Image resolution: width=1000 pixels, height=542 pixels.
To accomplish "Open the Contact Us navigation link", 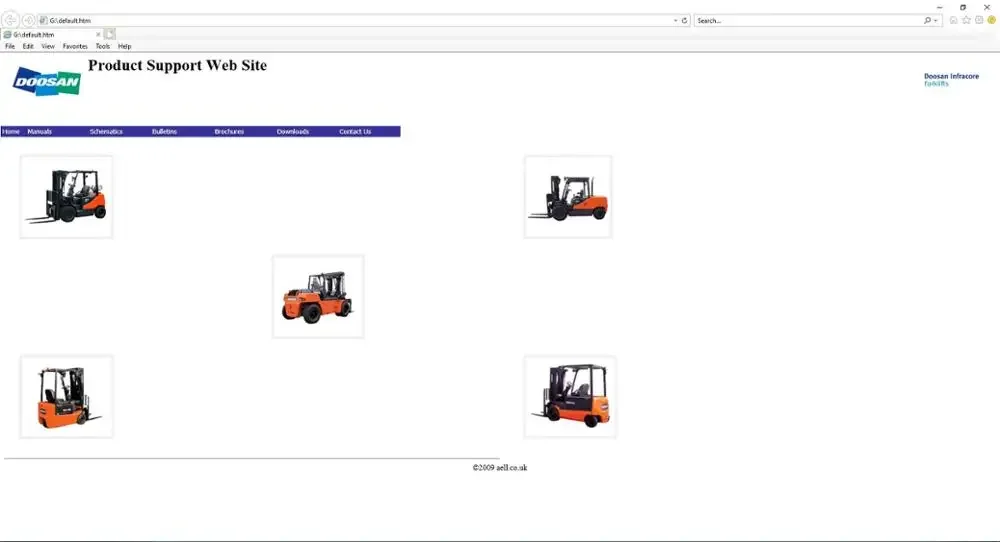I will [355, 131].
